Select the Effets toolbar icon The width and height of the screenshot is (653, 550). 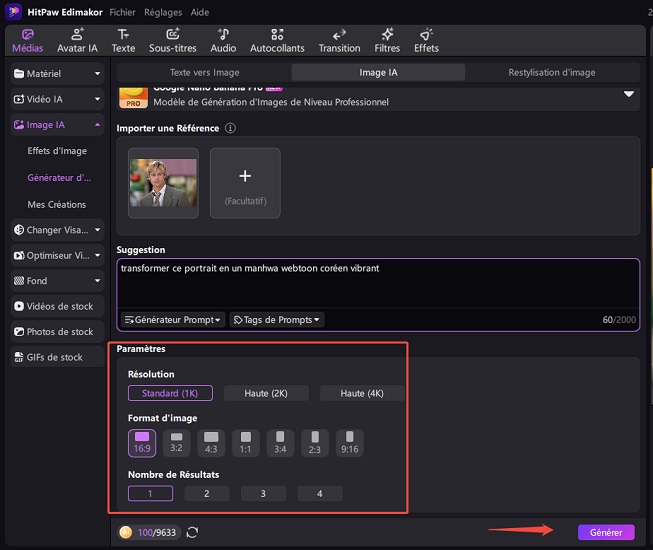[426, 40]
